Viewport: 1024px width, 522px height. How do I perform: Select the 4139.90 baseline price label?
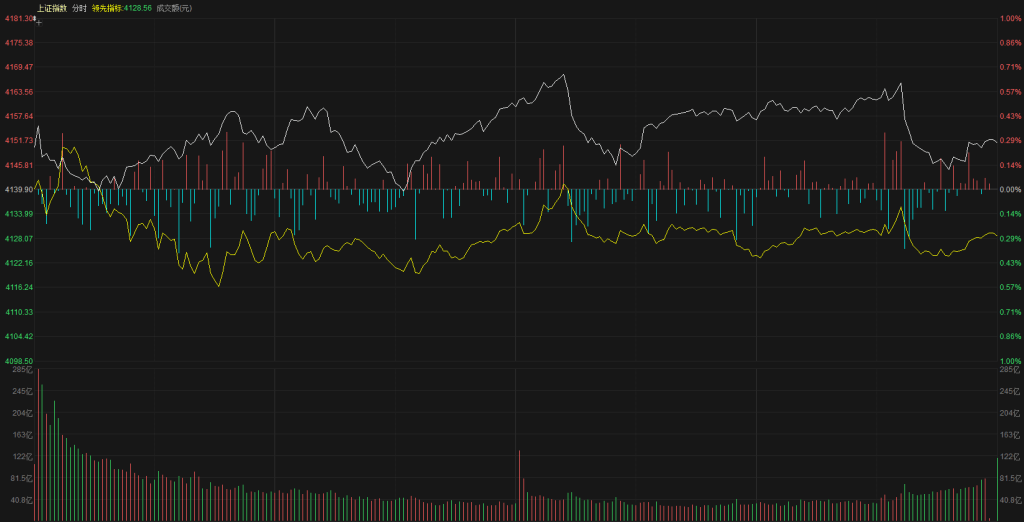18,189
